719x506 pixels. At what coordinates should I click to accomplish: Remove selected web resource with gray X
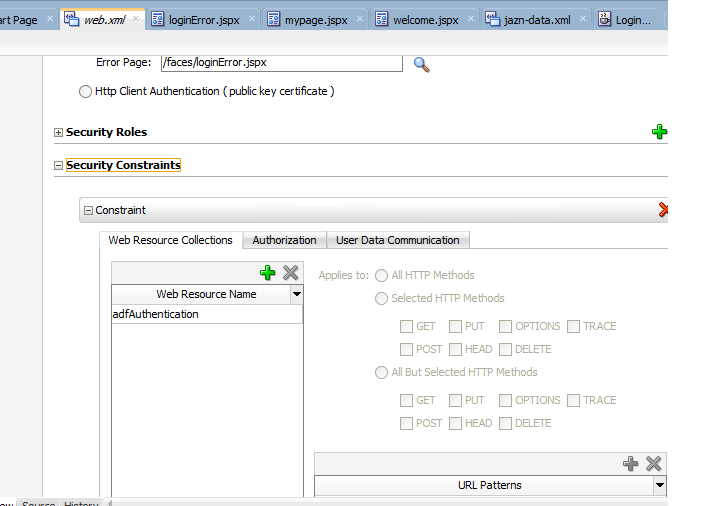pyautogui.click(x=290, y=272)
